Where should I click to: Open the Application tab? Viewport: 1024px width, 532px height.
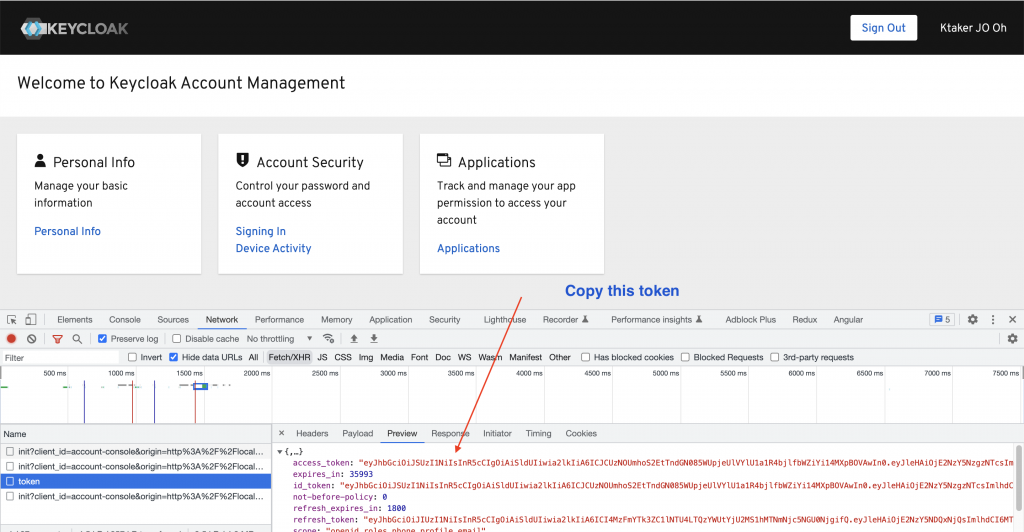(x=391, y=320)
